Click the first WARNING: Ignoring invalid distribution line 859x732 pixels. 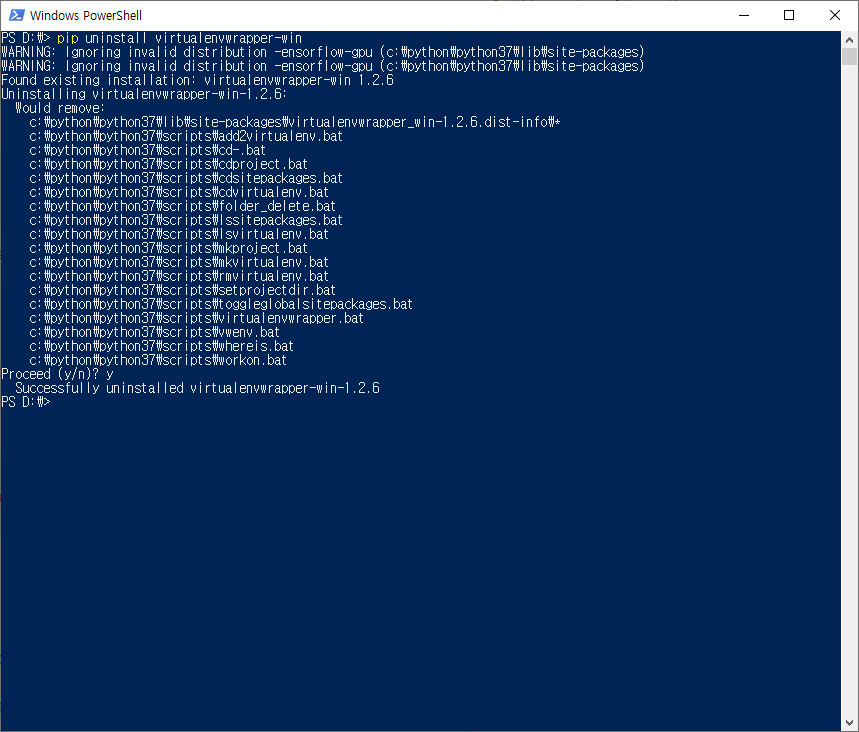[323, 52]
